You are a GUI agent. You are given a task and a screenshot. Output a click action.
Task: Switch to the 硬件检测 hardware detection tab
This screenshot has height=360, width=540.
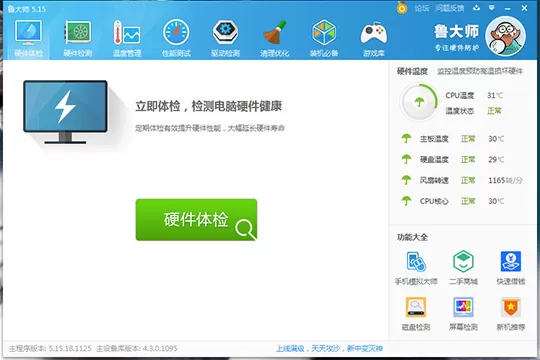78,38
